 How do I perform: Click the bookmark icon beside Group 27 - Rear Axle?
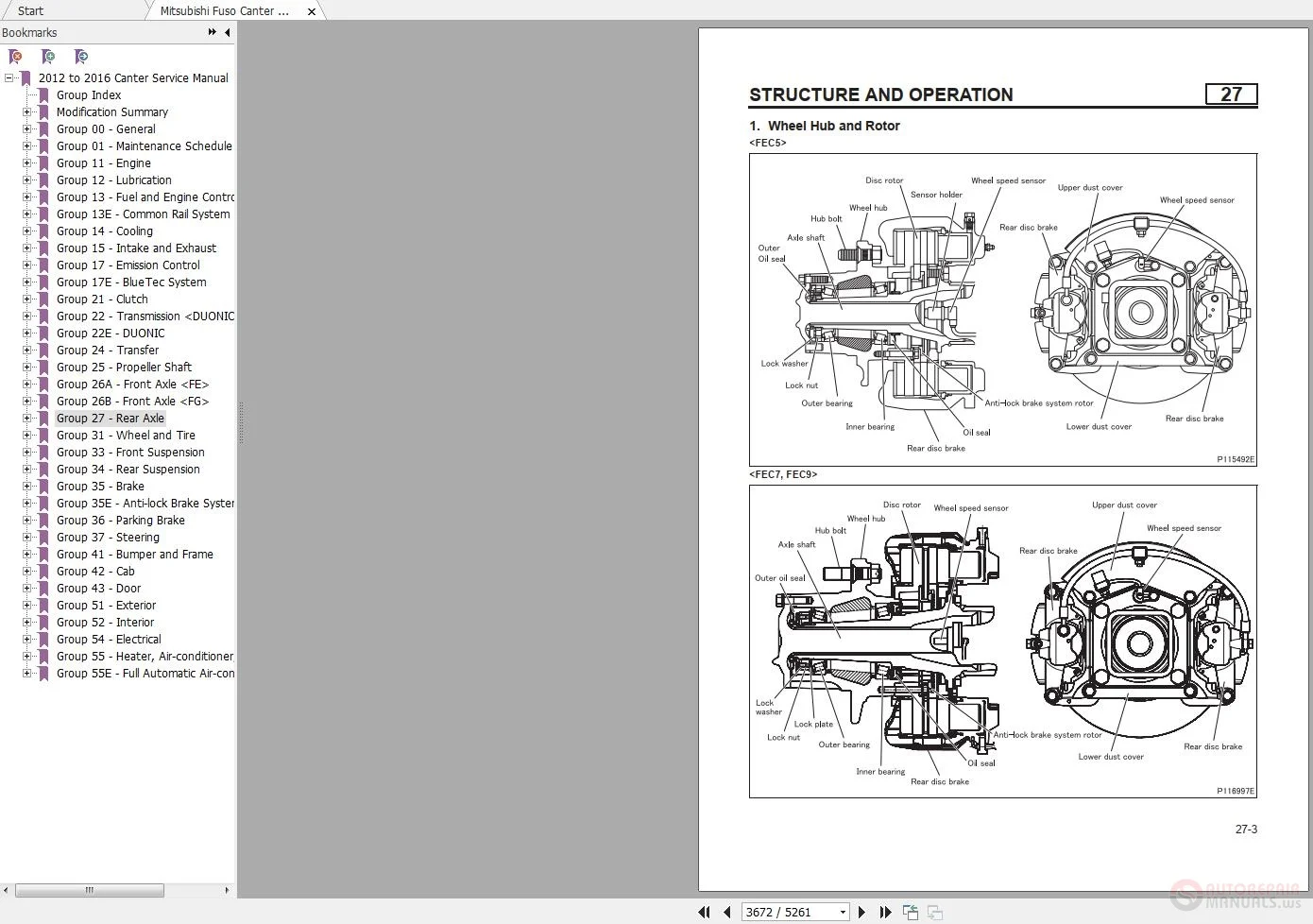43,419
